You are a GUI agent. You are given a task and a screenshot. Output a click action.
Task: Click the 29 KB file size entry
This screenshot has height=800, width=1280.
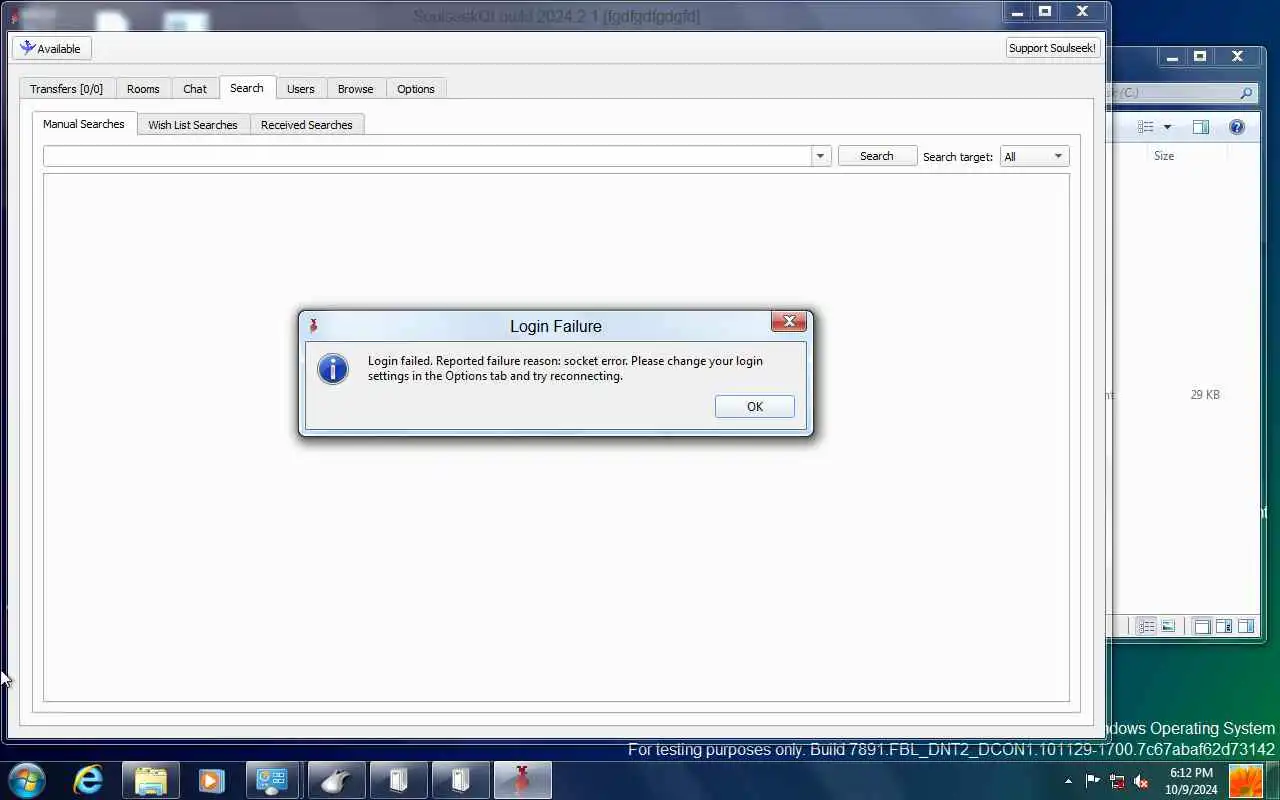pos(1205,395)
